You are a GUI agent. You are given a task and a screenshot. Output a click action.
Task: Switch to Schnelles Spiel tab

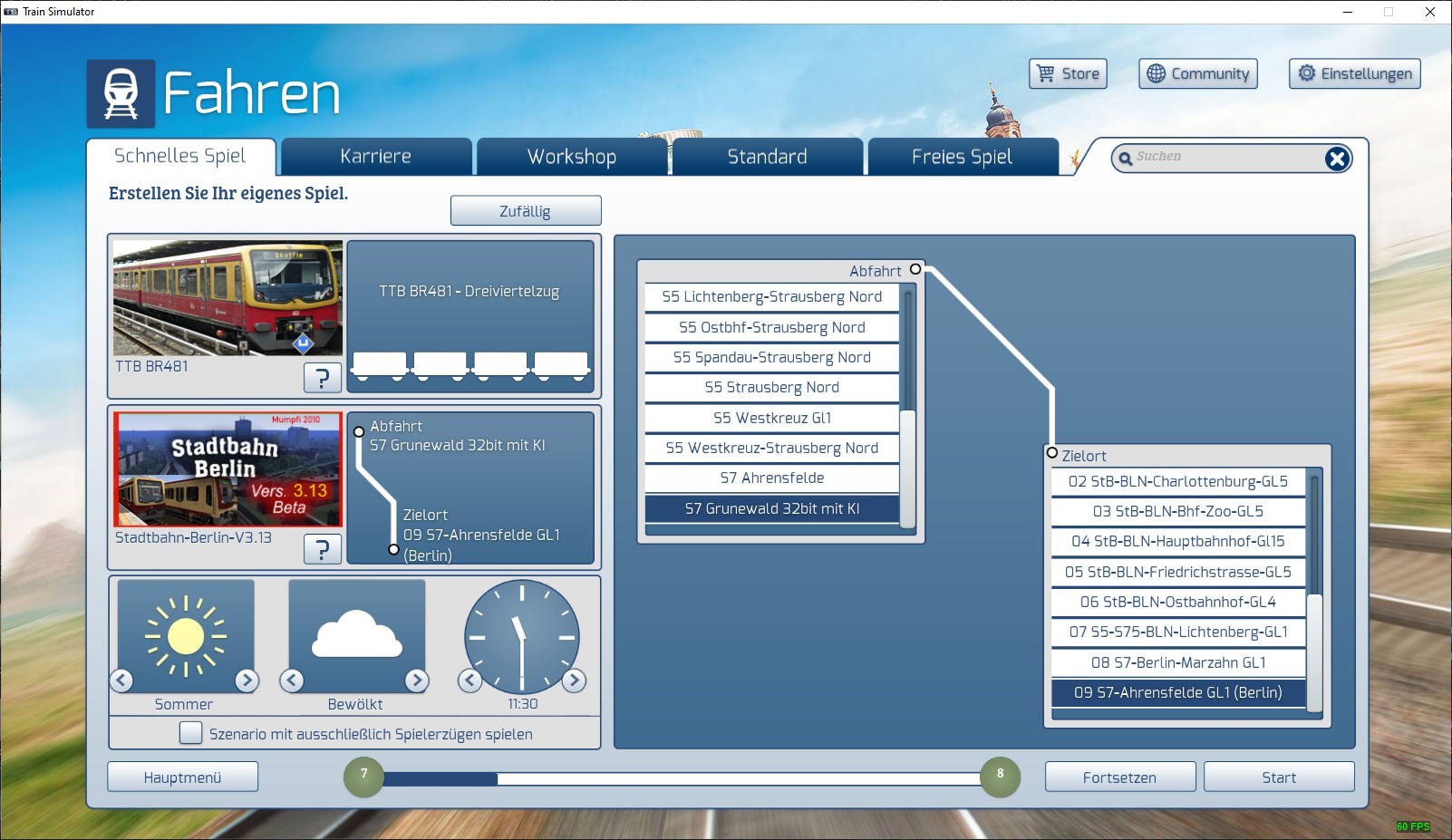(180, 156)
